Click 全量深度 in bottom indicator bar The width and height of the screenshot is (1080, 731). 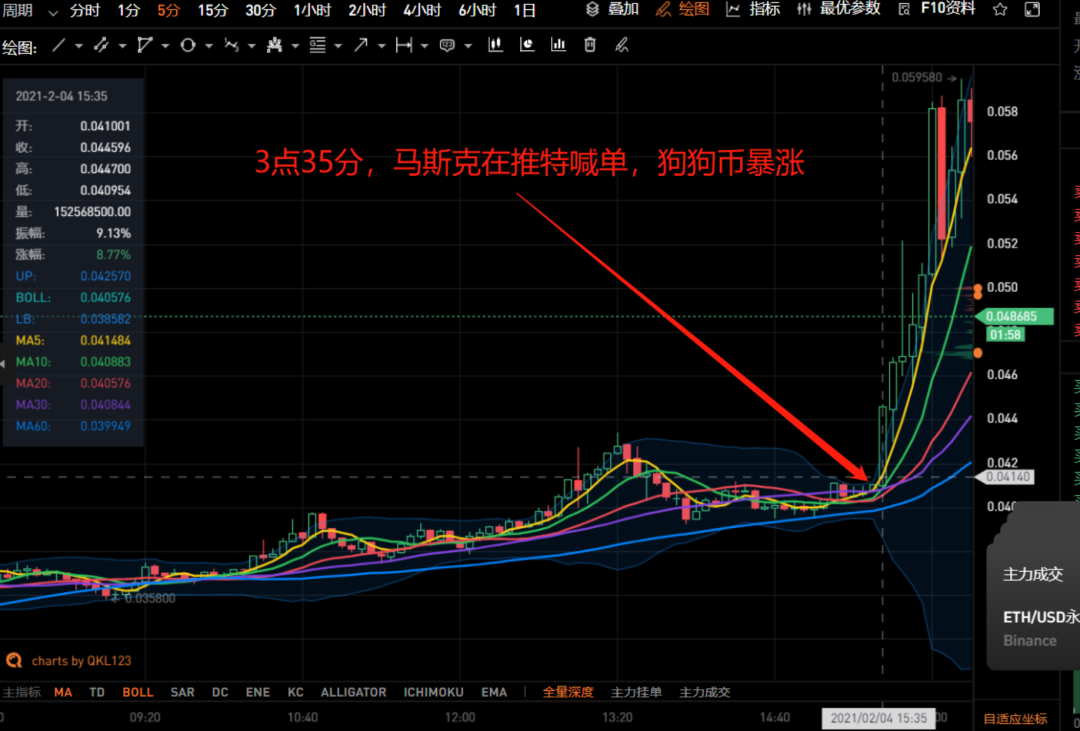point(568,692)
